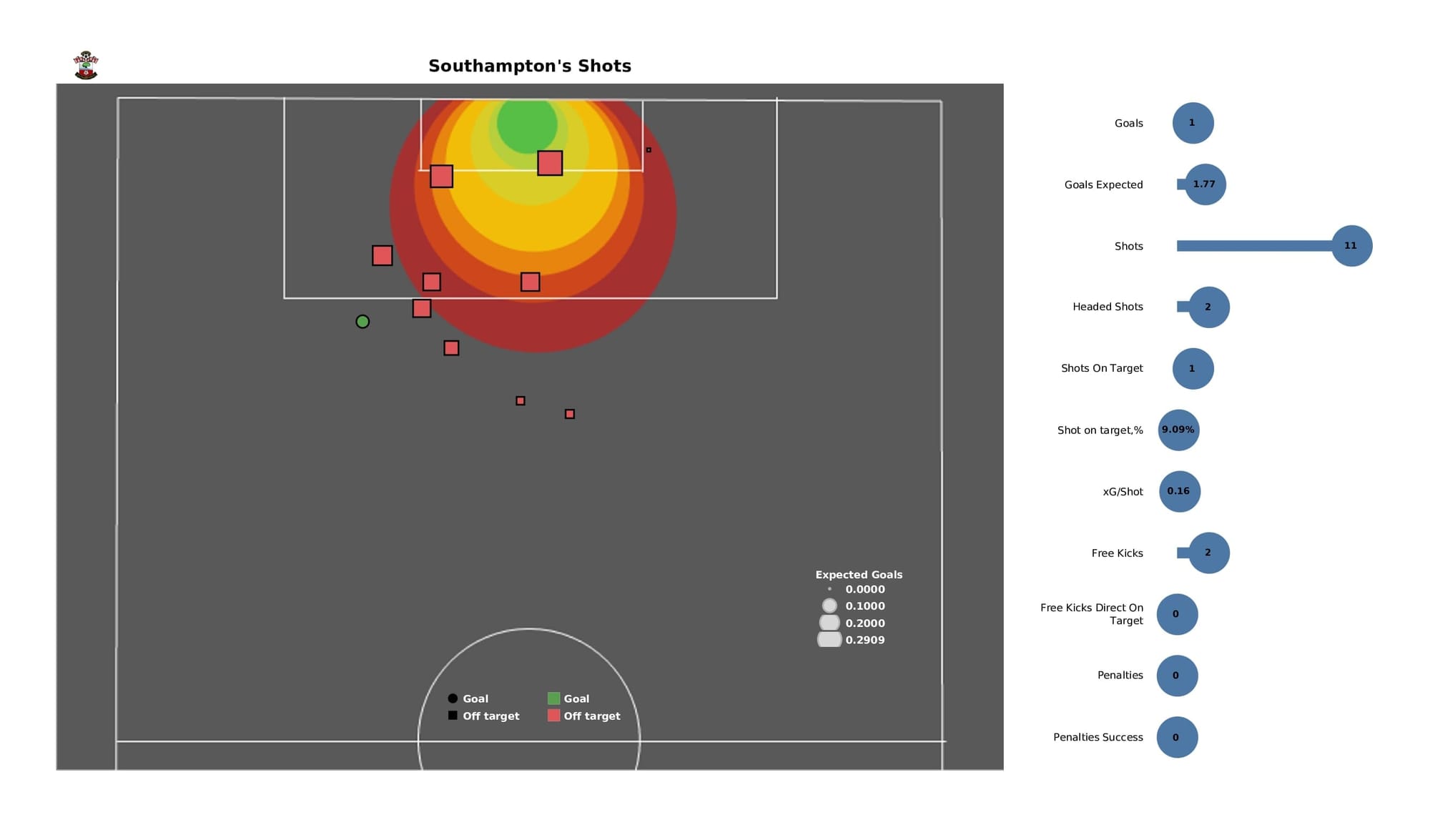Expand the Expected Goals legend panel
The height and width of the screenshot is (840, 1430).
[x=858, y=574]
